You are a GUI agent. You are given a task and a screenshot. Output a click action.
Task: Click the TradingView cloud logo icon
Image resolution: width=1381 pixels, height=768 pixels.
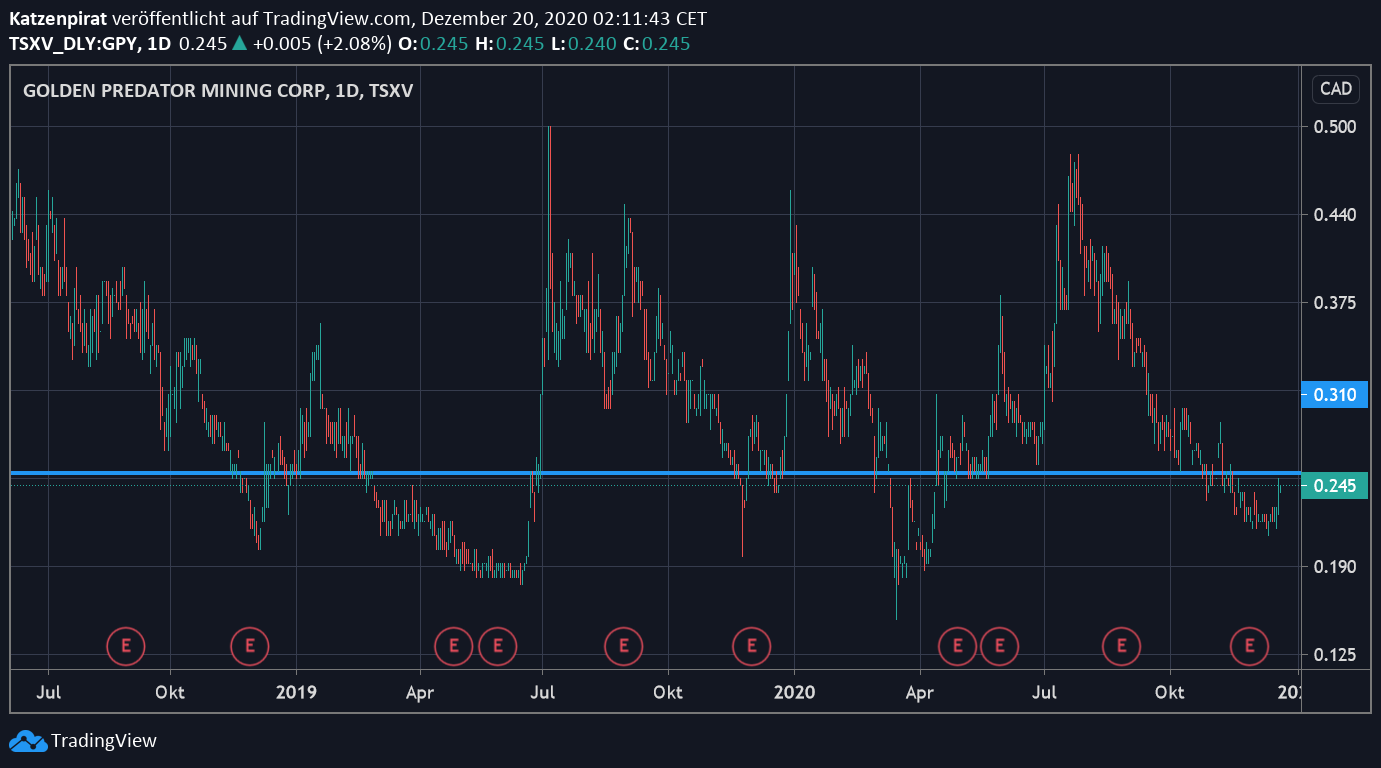click(28, 741)
